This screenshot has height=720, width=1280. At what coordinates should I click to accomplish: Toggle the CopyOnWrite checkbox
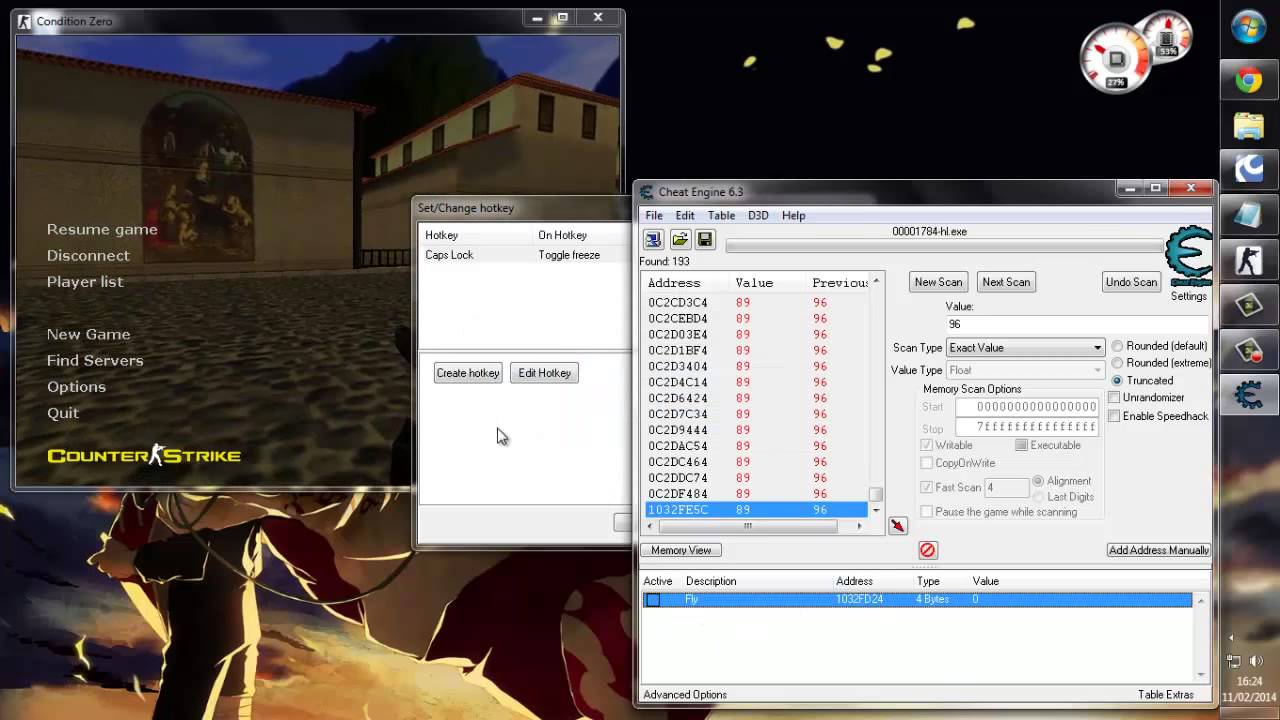coord(927,463)
